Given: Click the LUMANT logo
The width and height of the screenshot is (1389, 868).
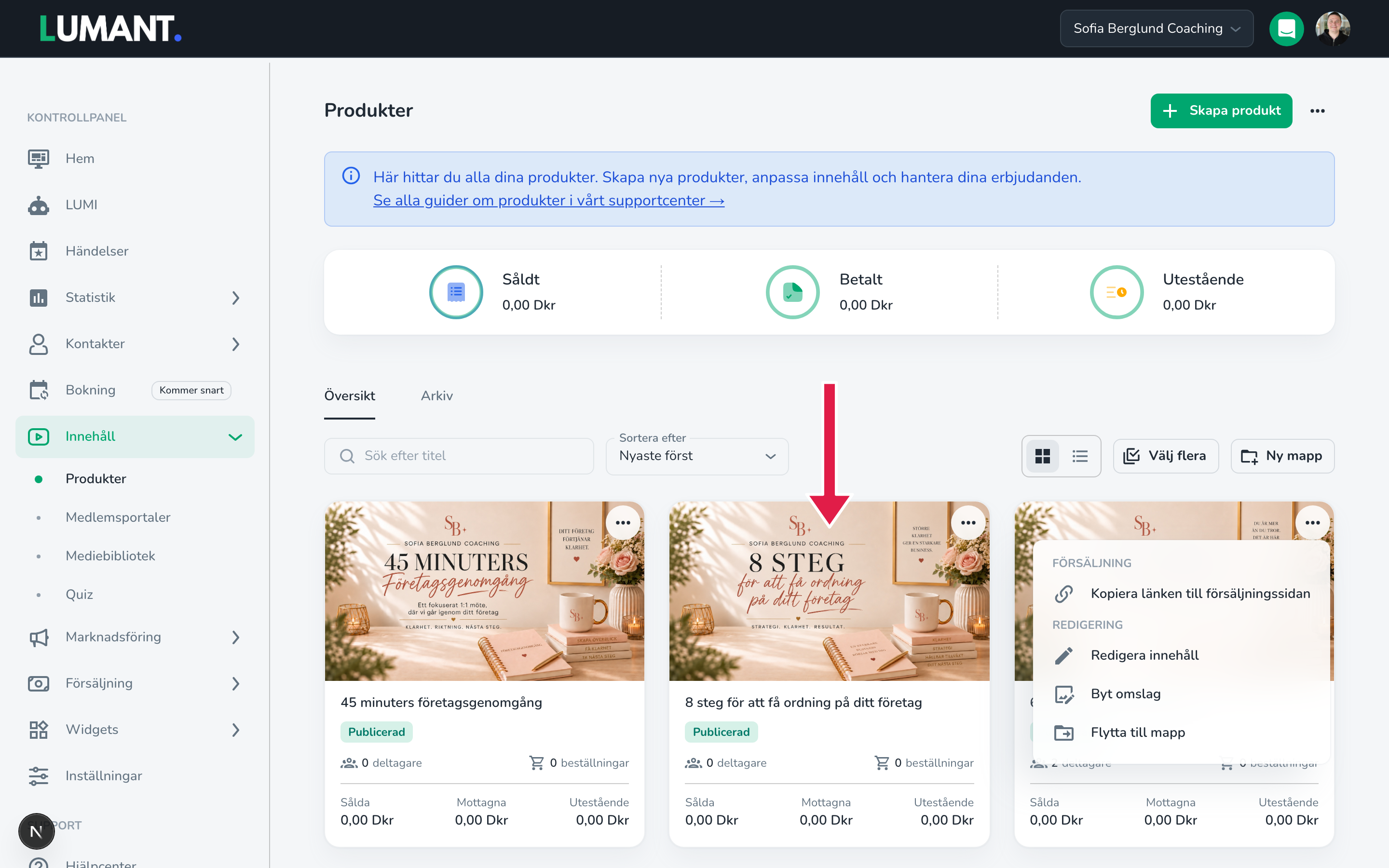Looking at the screenshot, I should pyautogui.click(x=110, y=29).
